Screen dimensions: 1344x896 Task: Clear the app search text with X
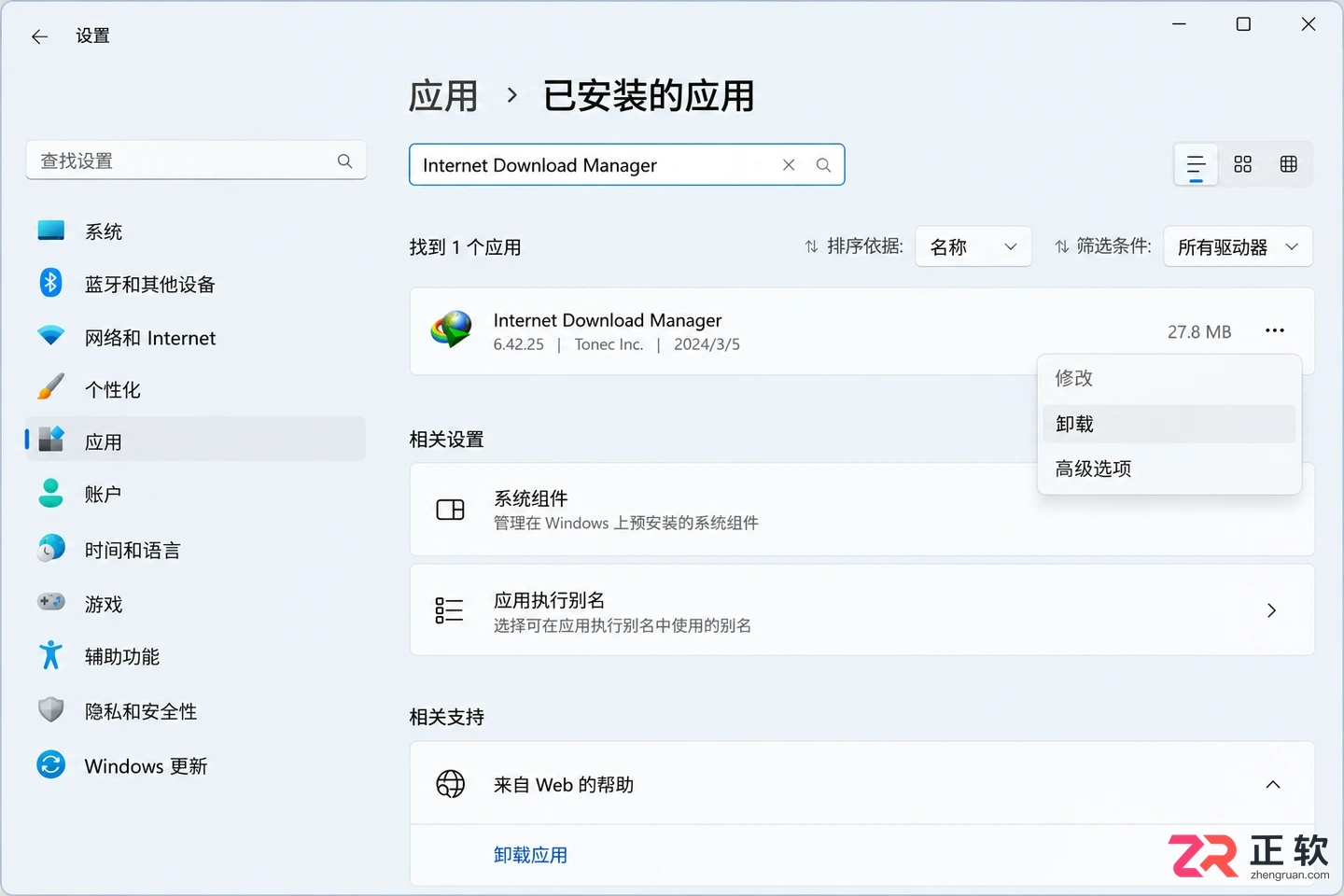(789, 164)
